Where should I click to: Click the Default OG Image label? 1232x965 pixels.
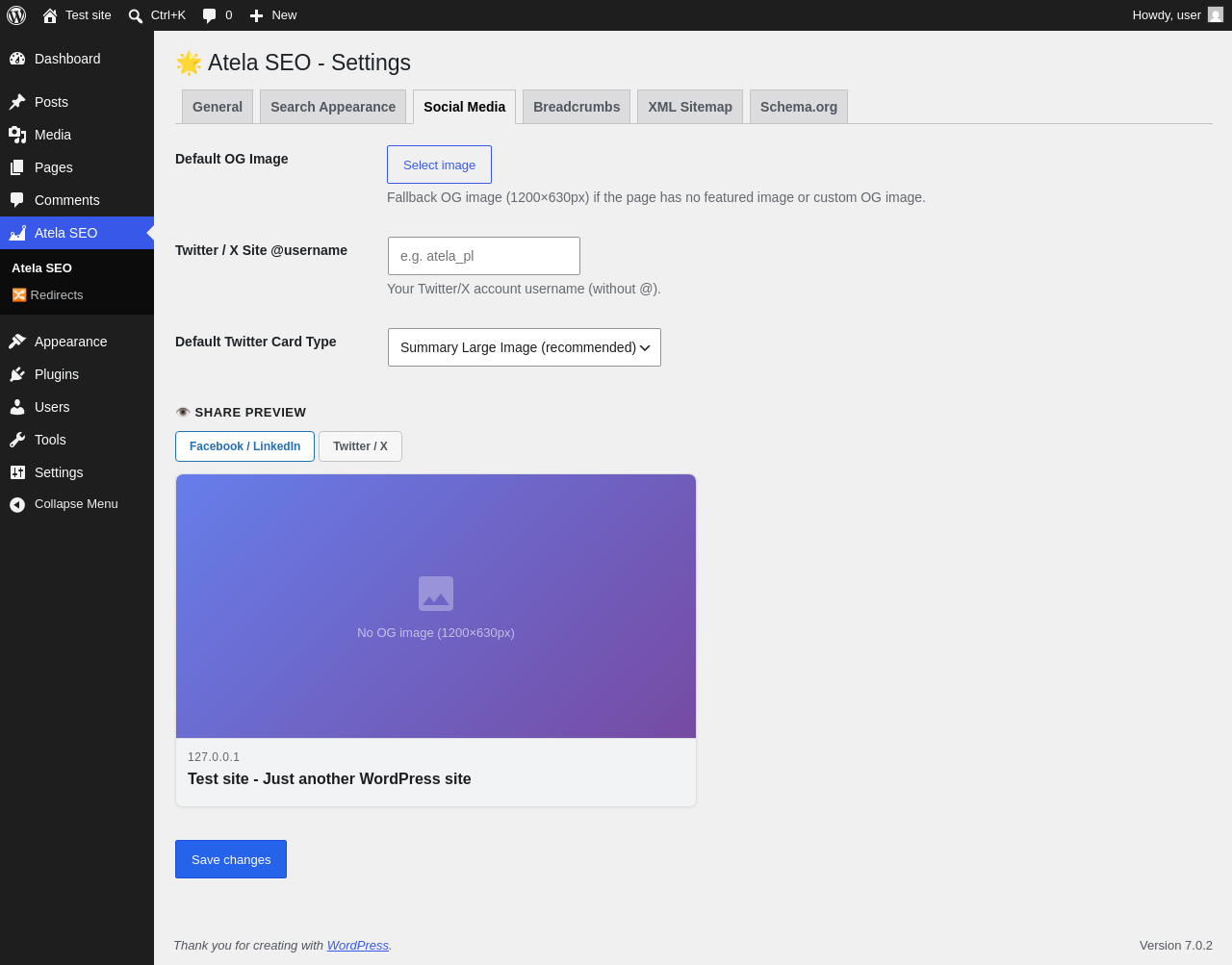pos(232,159)
